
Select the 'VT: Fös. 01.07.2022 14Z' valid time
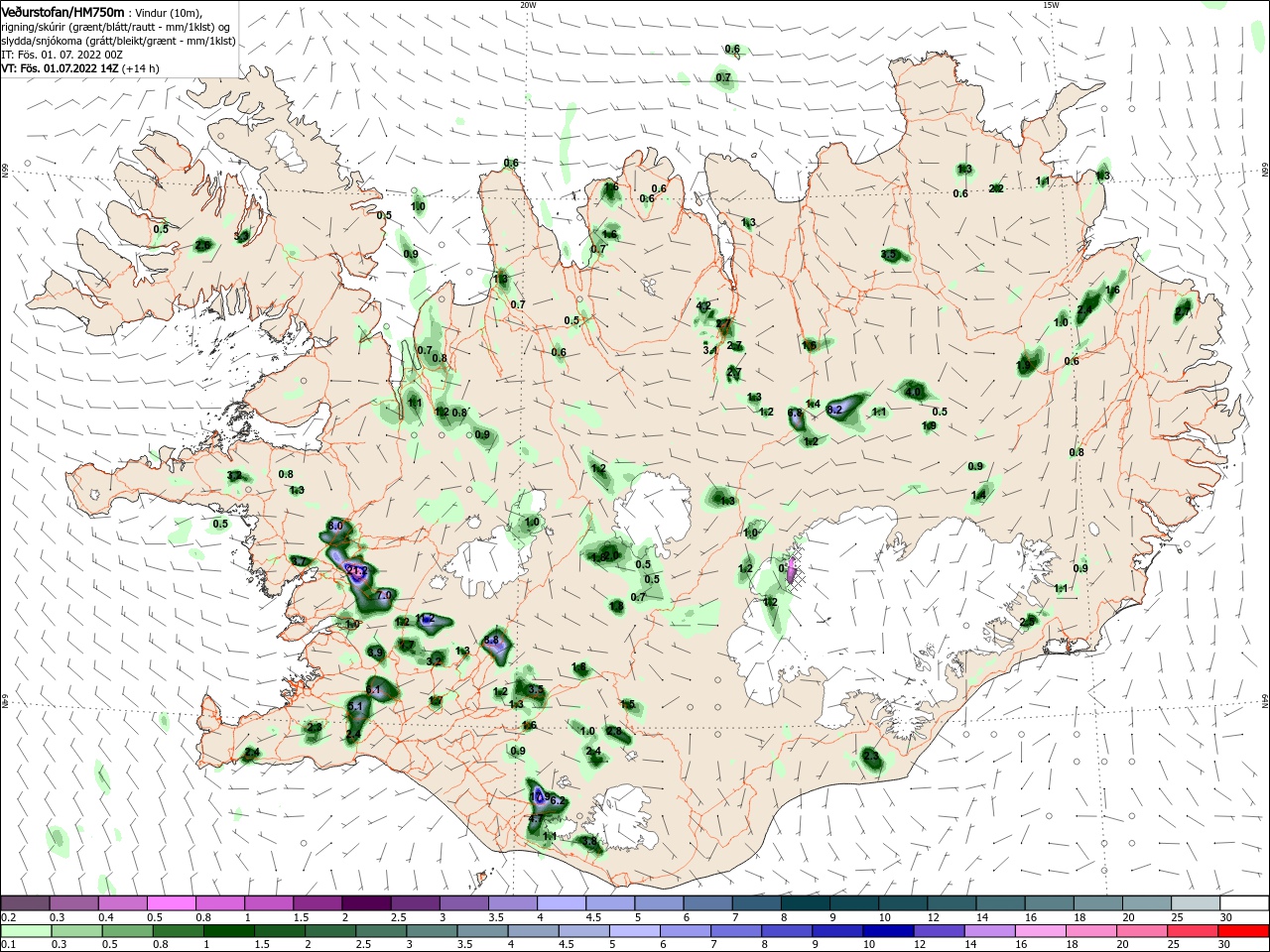(x=60, y=68)
